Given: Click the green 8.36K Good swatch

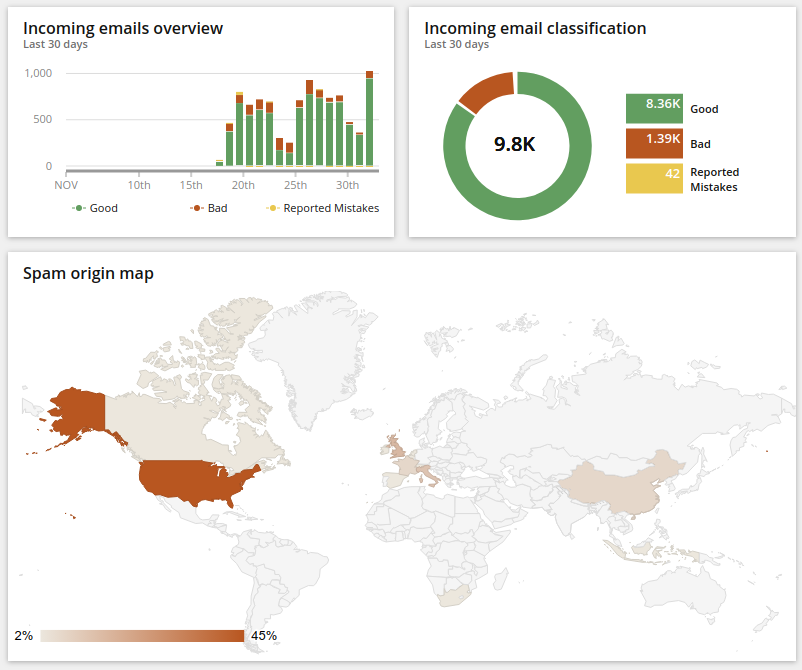Looking at the screenshot, I should pos(654,109).
